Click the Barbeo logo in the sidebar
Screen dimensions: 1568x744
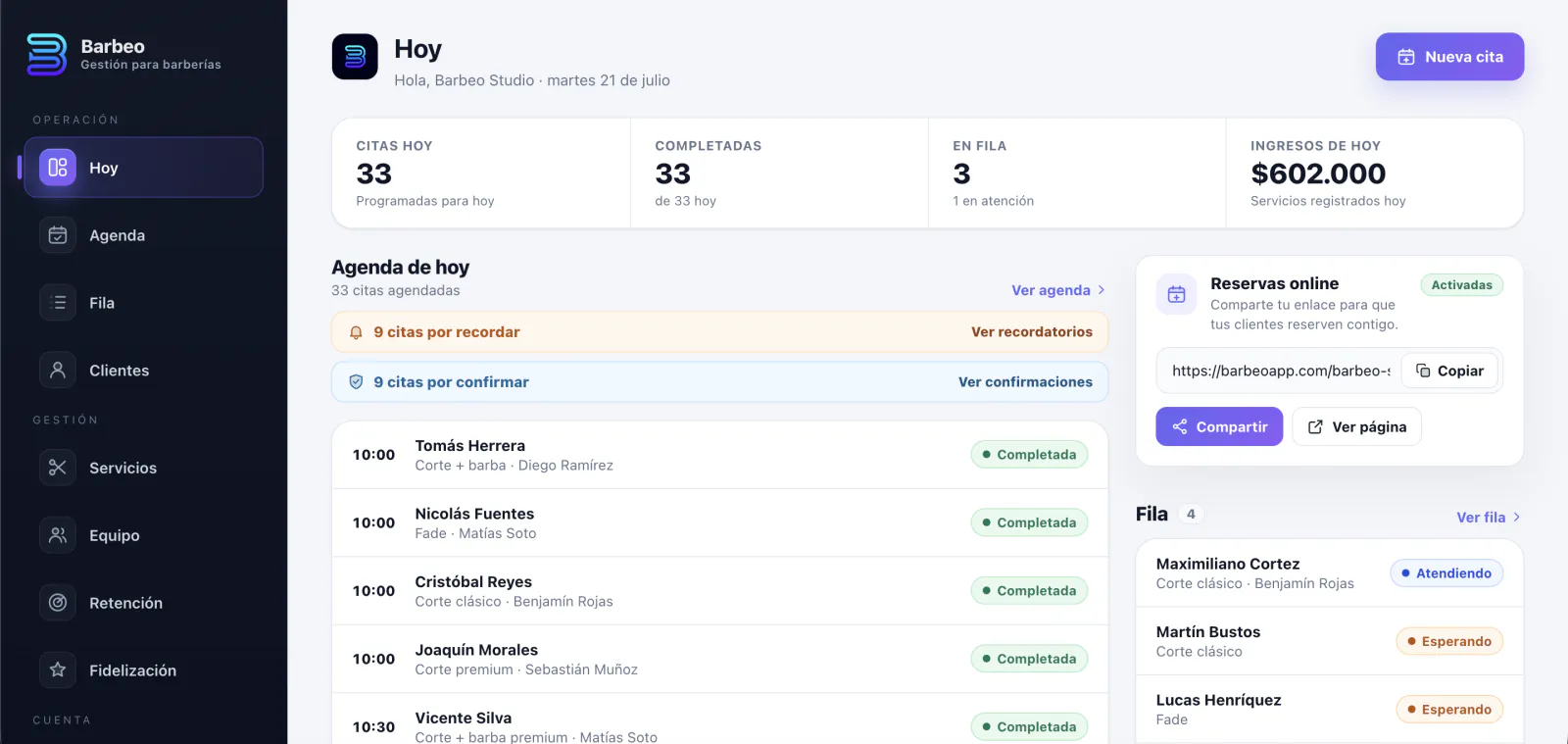(x=46, y=55)
